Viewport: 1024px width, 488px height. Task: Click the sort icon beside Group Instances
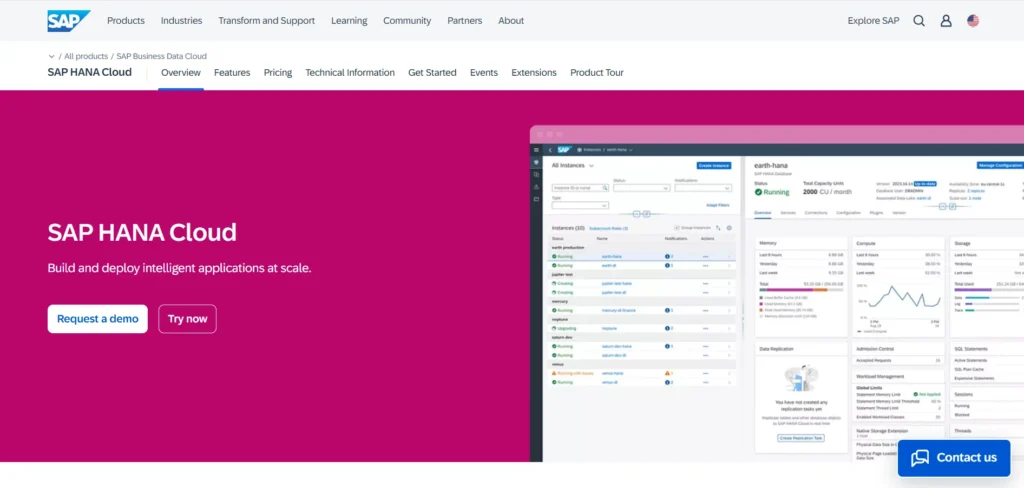718,228
